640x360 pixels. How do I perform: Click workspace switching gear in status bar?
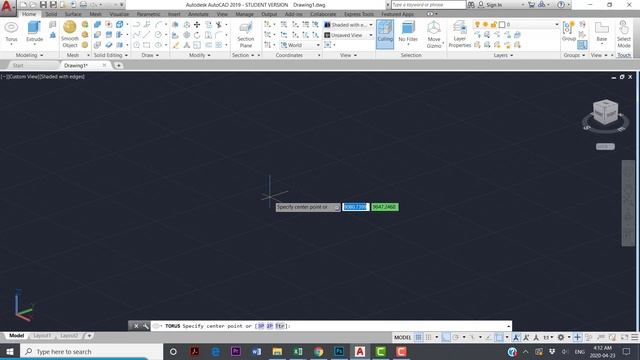(561, 337)
